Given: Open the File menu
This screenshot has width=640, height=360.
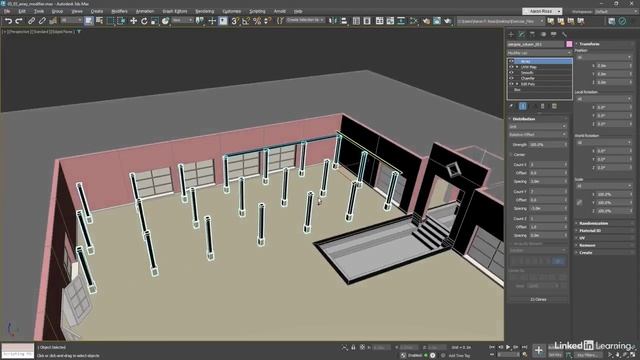Looking at the screenshot, I should click(7, 11).
